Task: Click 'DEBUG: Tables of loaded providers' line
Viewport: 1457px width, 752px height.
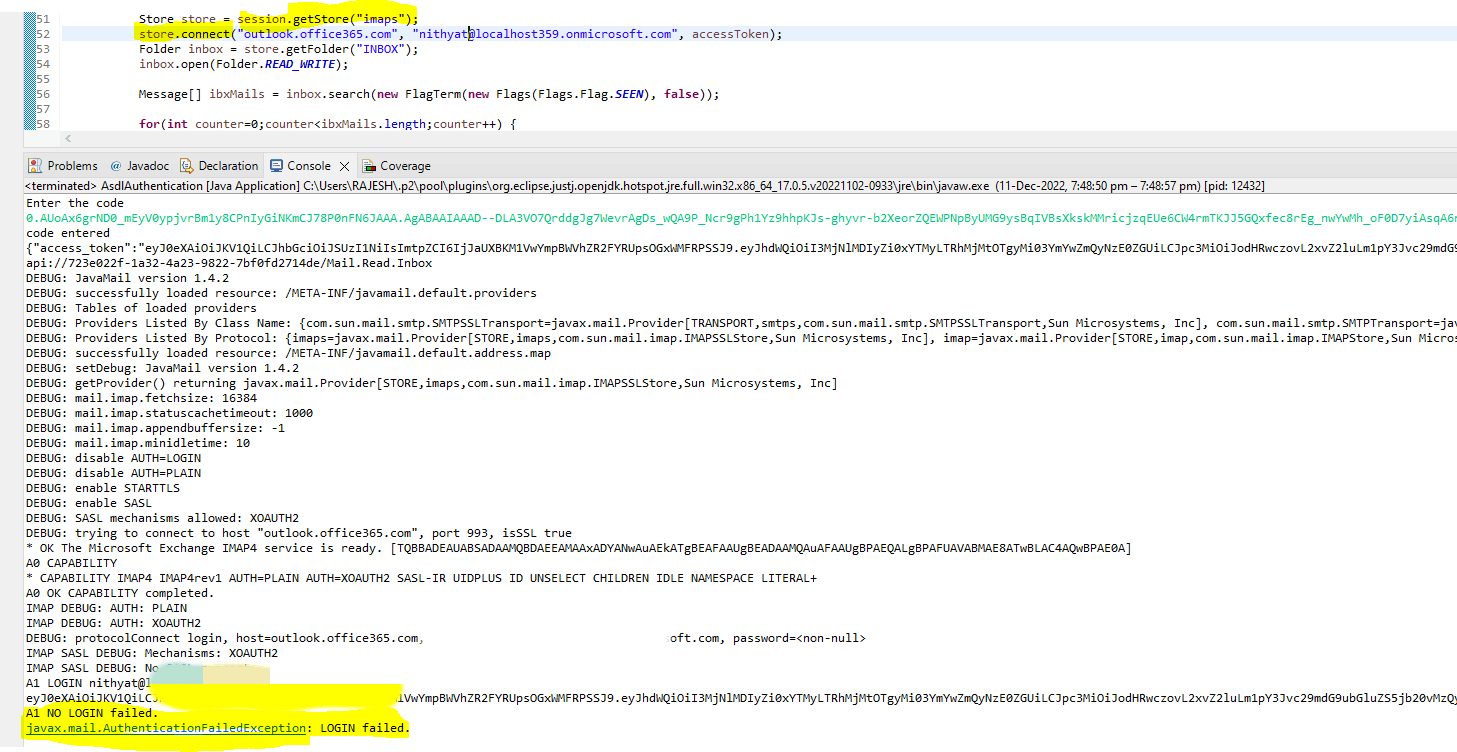Action: click(x=141, y=308)
